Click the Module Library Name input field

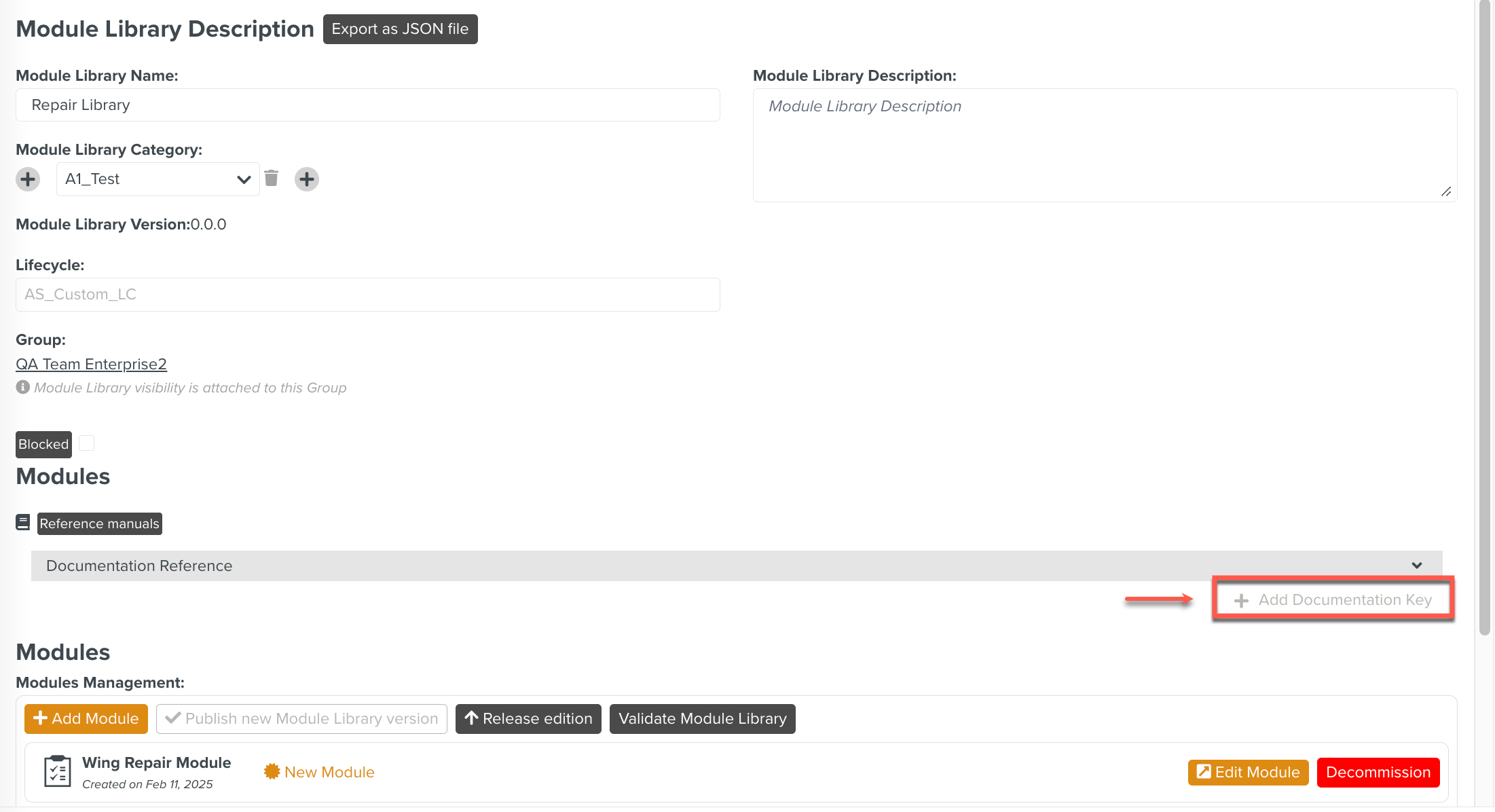(367, 105)
